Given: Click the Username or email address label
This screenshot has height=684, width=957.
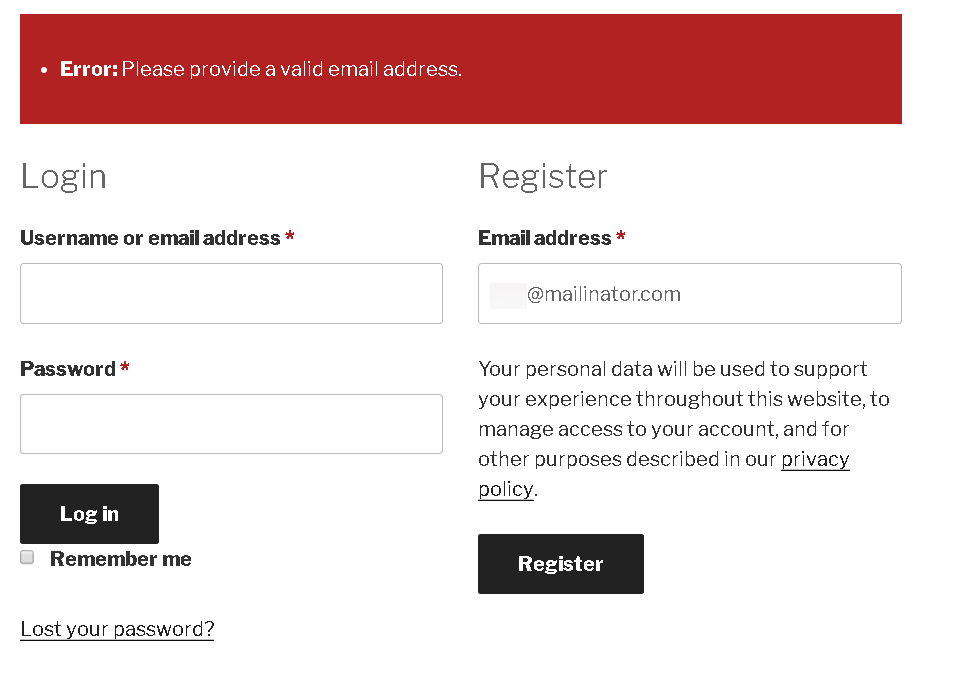Looking at the screenshot, I should tap(150, 237).
